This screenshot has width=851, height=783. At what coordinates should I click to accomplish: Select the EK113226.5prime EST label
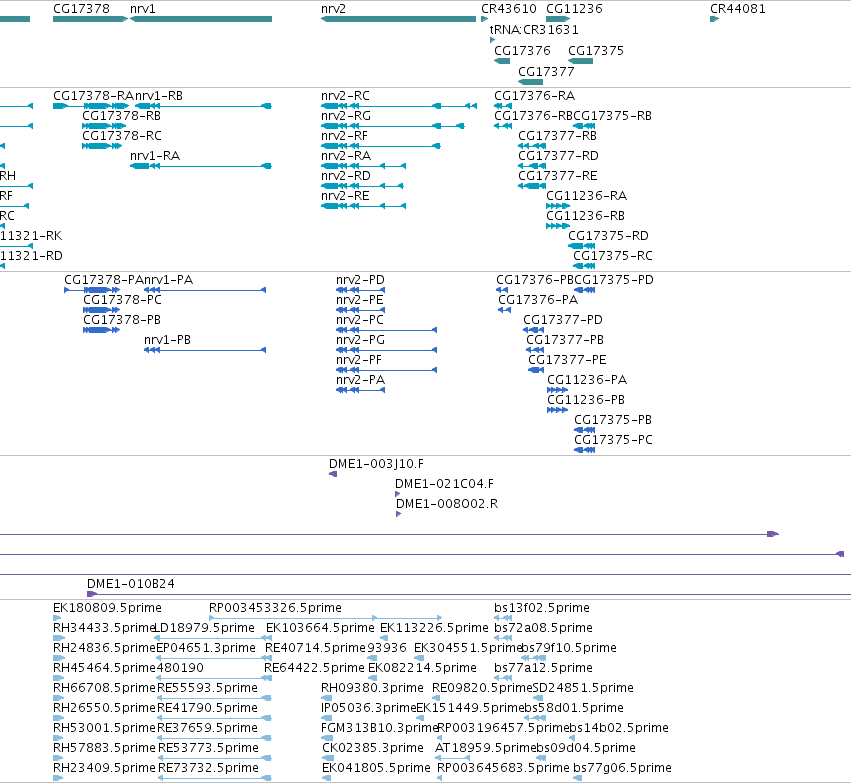coord(434,627)
